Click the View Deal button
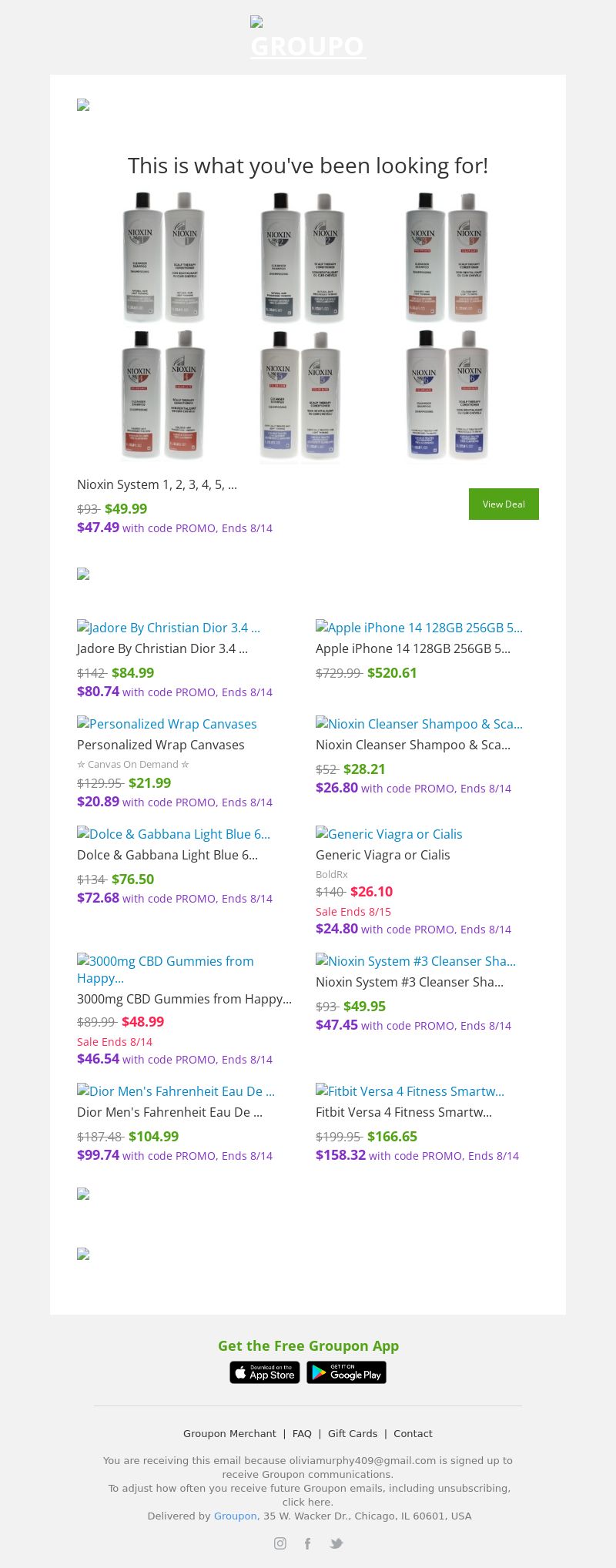 click(x=504, y=504)
